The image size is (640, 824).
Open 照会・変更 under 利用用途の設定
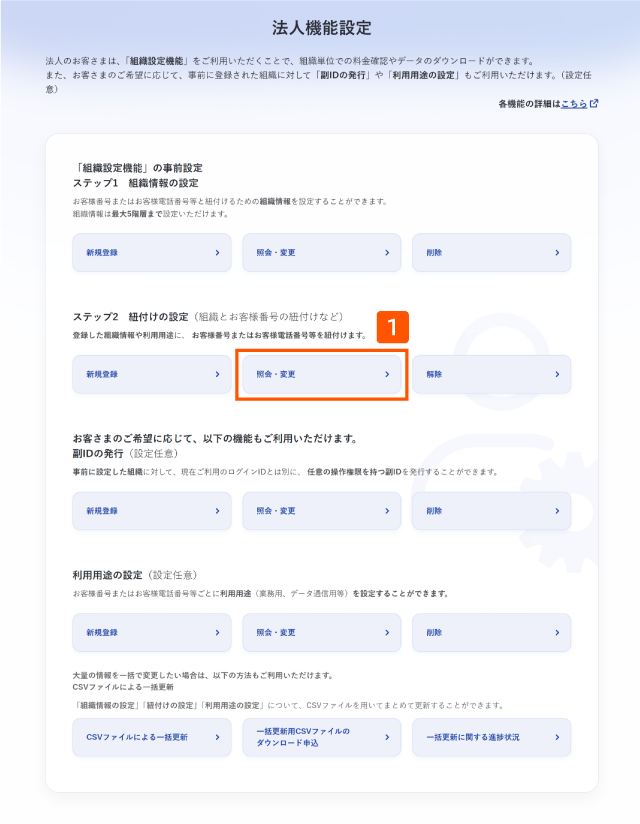tap(322, 633)
